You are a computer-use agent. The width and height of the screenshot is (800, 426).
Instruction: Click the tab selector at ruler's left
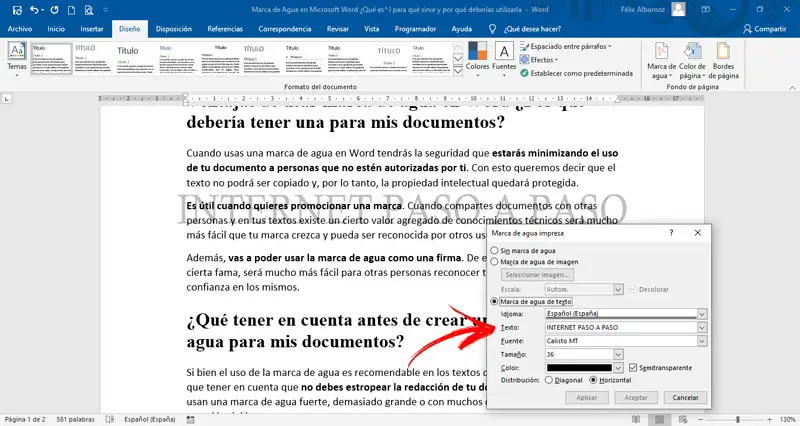7,98
